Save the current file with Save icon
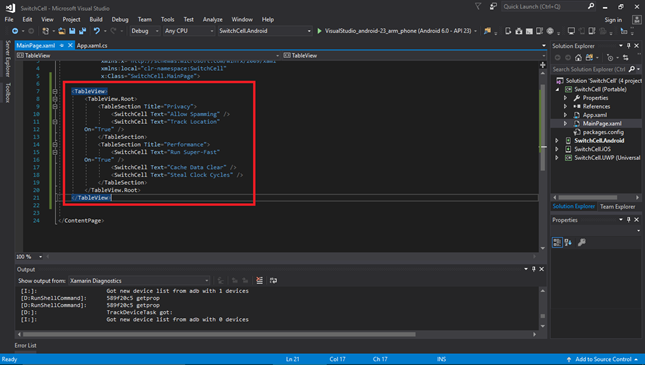 pyautogui.click(x=72, y=31)
